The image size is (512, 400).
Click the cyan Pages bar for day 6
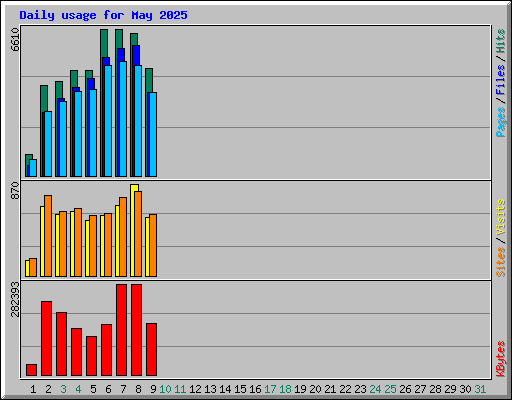108,121
